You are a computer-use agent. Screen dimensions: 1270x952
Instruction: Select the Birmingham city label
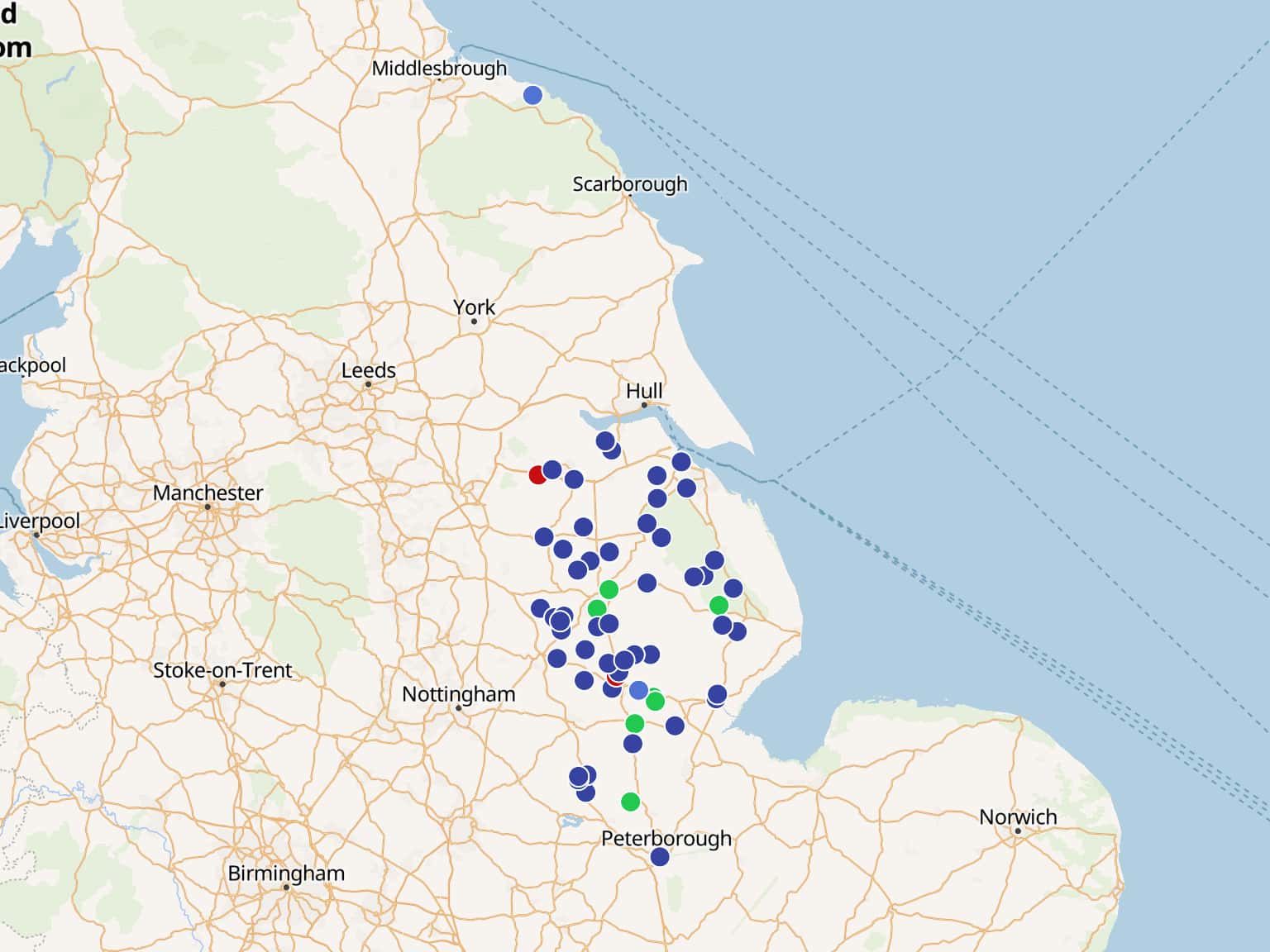(286, 873)
